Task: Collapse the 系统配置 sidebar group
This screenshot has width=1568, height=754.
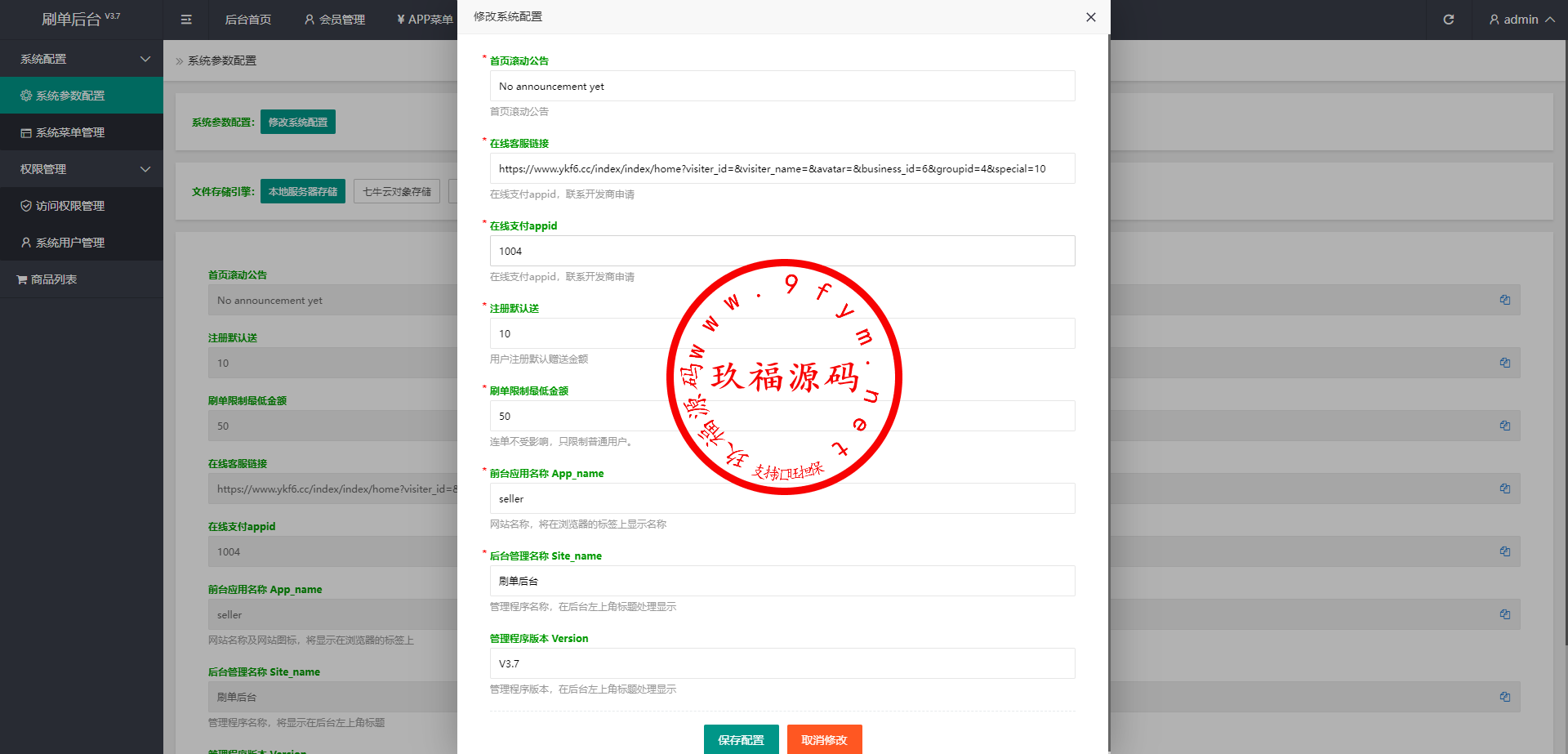Action: pyautogui.click(x=82, y=59)
